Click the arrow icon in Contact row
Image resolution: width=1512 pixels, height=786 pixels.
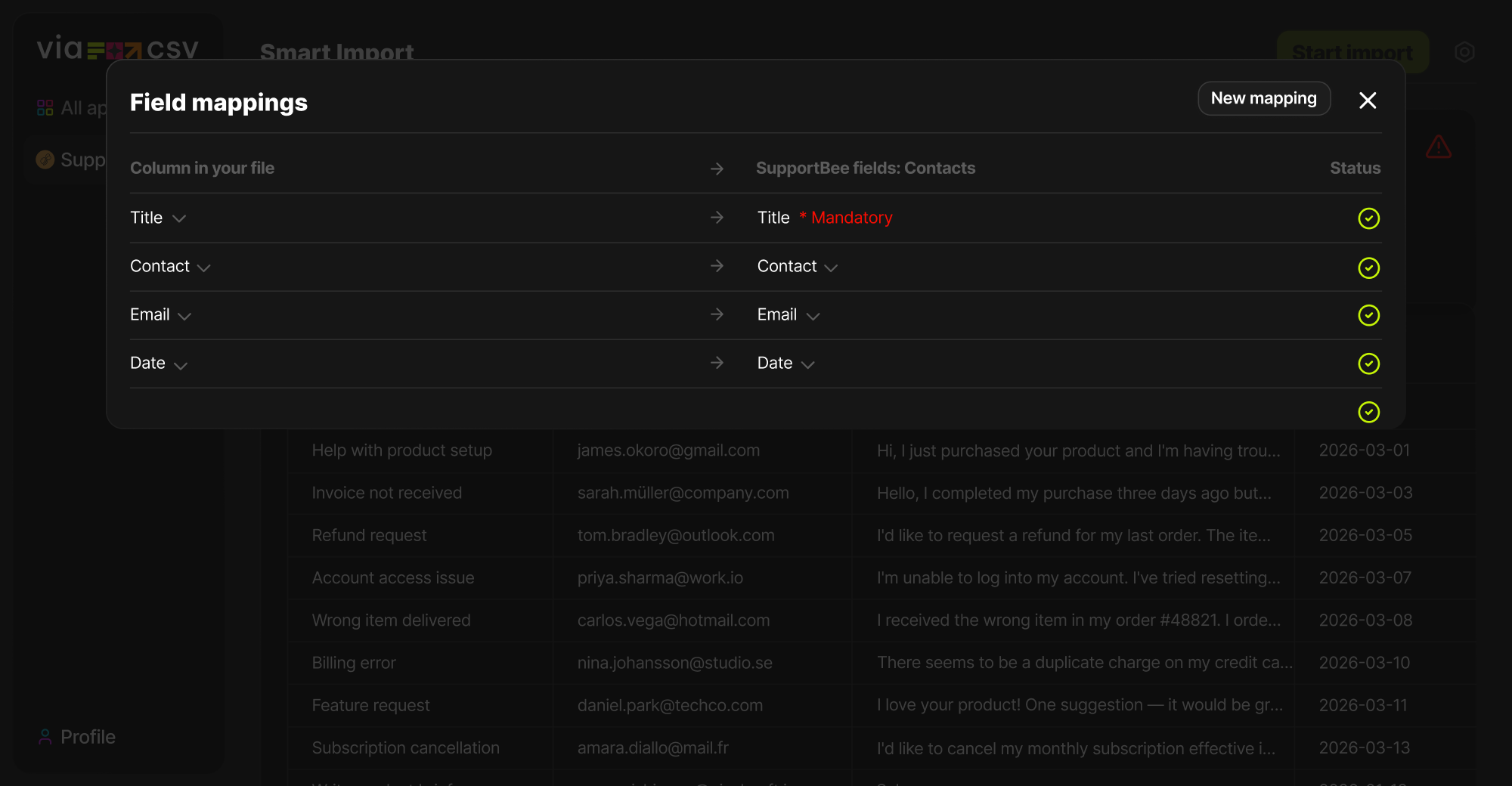point(717,266)
